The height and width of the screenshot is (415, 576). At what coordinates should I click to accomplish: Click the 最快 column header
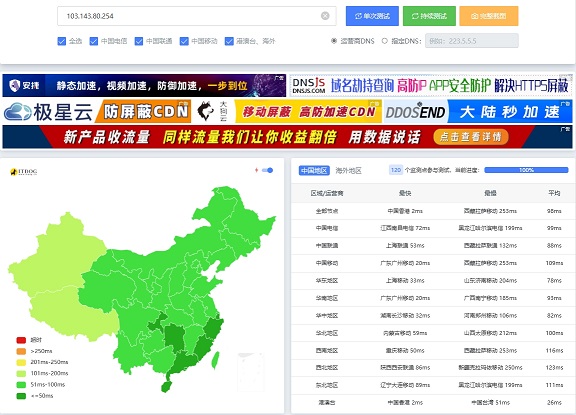(x=405, y=193)
